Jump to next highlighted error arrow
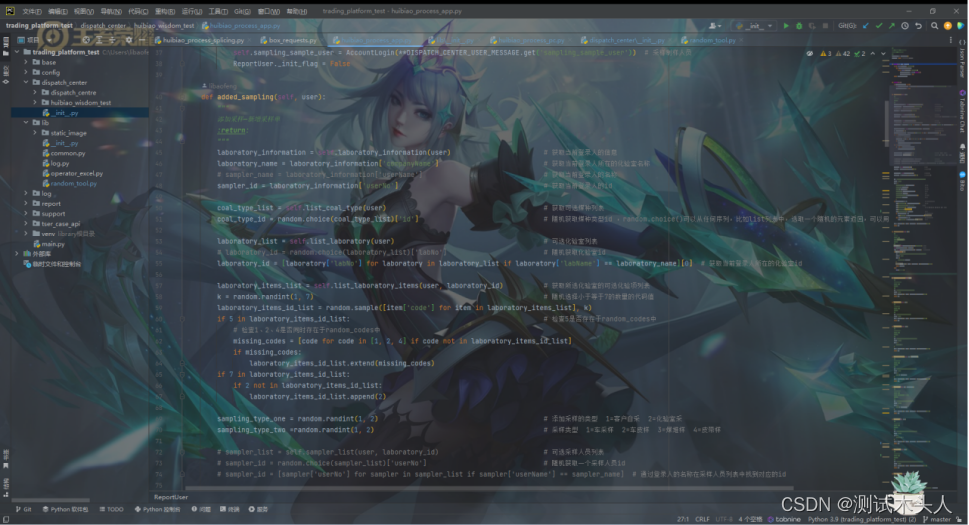969x525 pixels. coord(883,54)
